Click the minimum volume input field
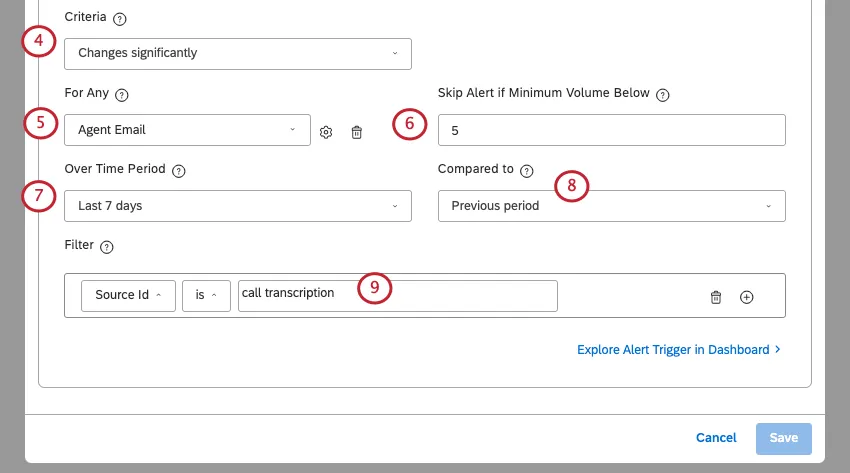The image size is (850, 473). [611, 130]
